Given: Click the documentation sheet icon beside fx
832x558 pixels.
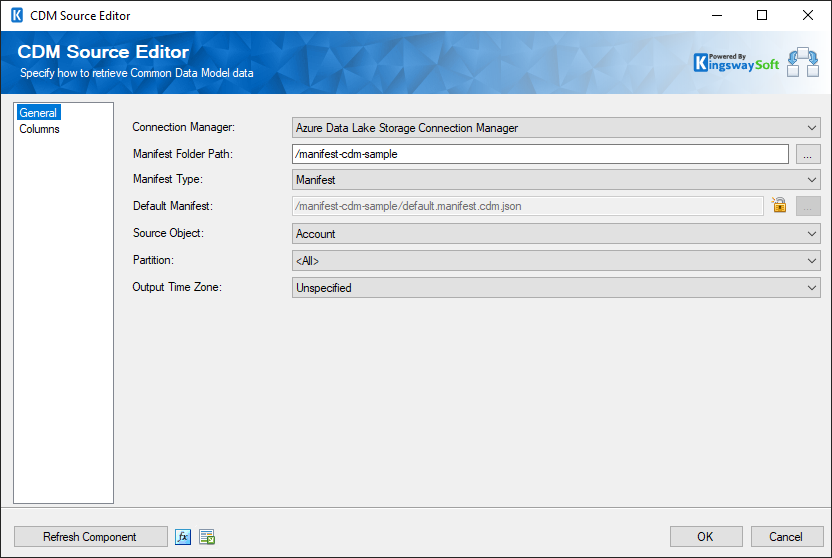Looking at the screenshot, I should pos(207,537).
